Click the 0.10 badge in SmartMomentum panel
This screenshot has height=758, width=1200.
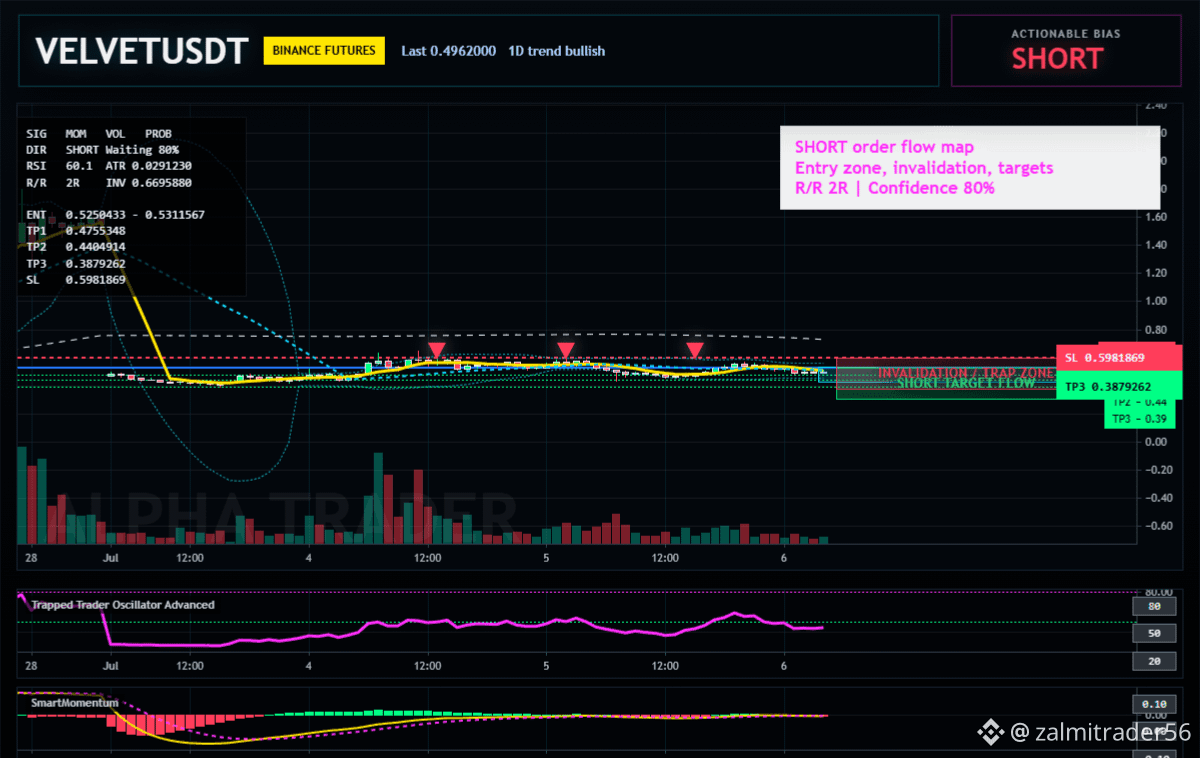(x=1152, y=703)
